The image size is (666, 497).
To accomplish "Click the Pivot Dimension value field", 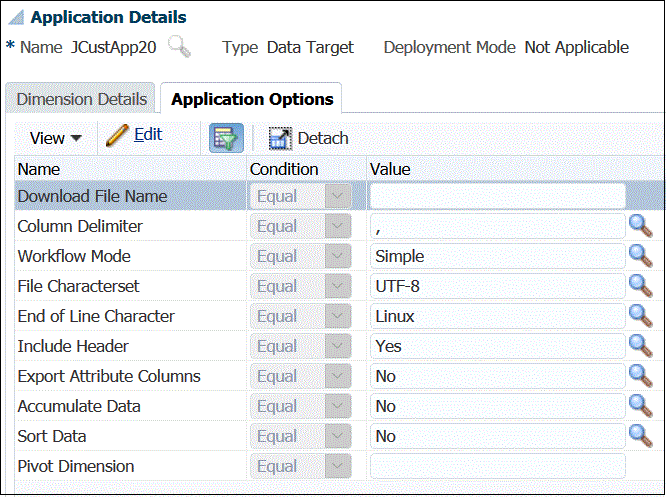I will (497, 466).
